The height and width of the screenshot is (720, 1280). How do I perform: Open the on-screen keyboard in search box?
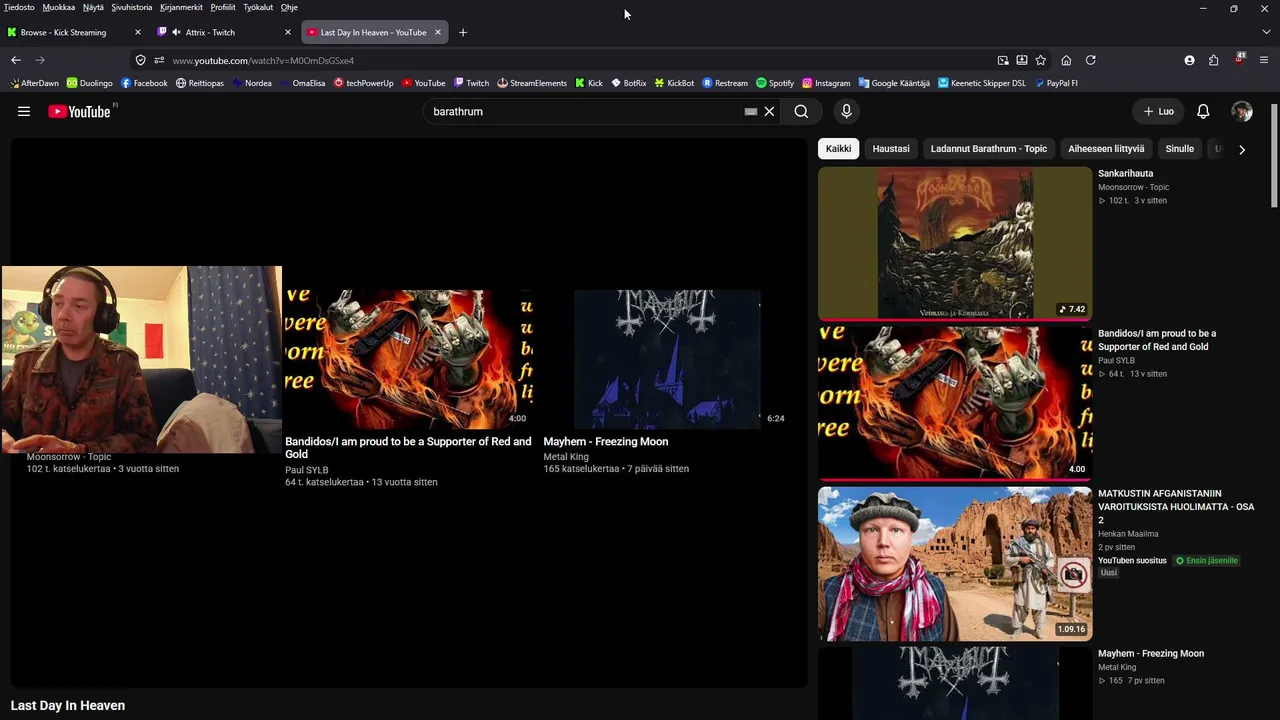[x=751, y=111]
